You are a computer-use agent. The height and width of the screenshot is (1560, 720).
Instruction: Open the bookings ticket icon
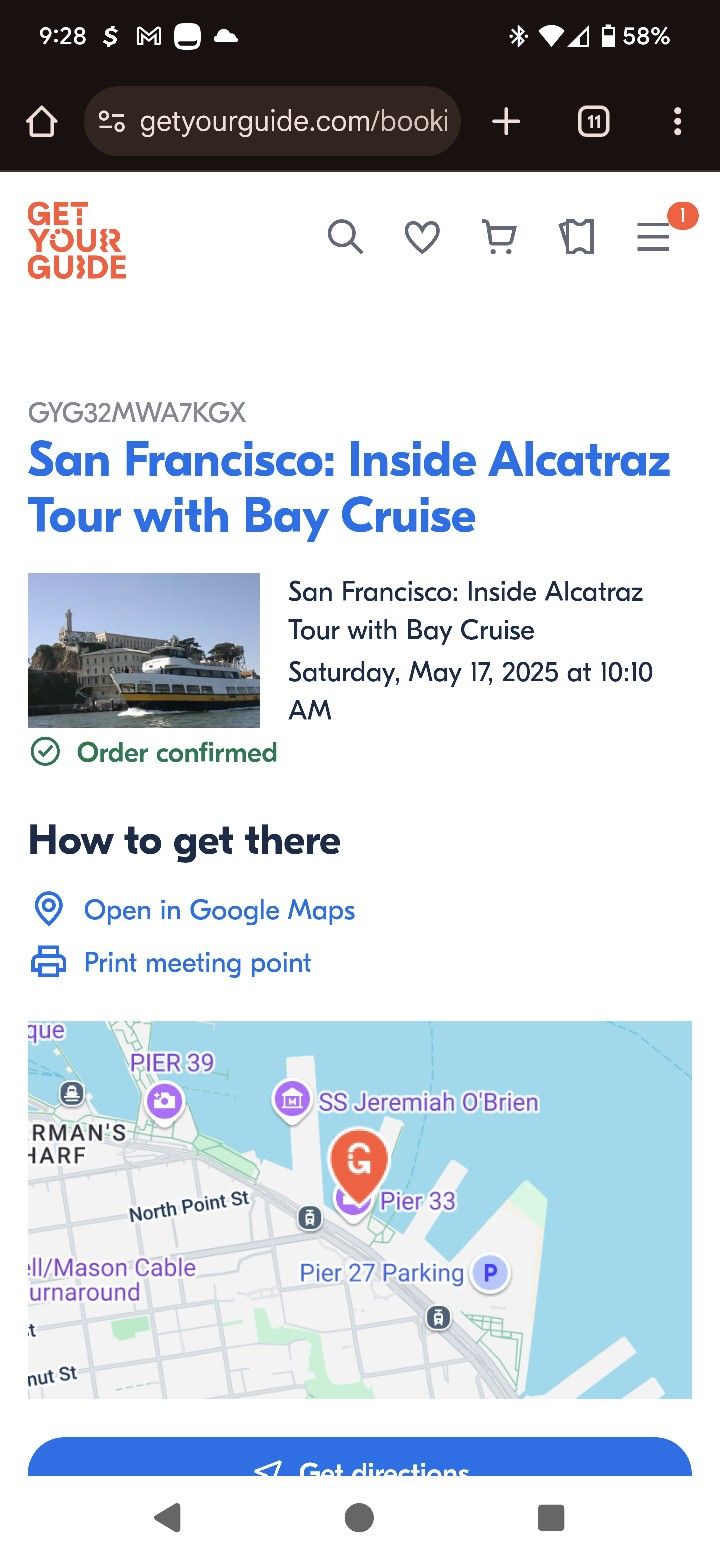tap(577, 238)
